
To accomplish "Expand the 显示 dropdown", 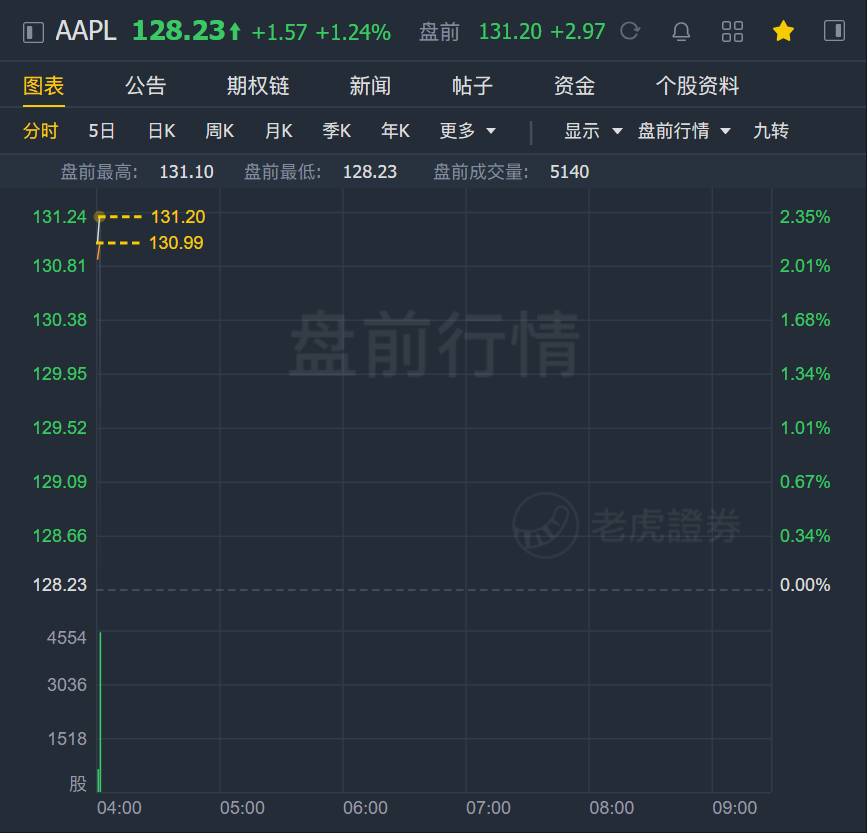I will 593,131.
